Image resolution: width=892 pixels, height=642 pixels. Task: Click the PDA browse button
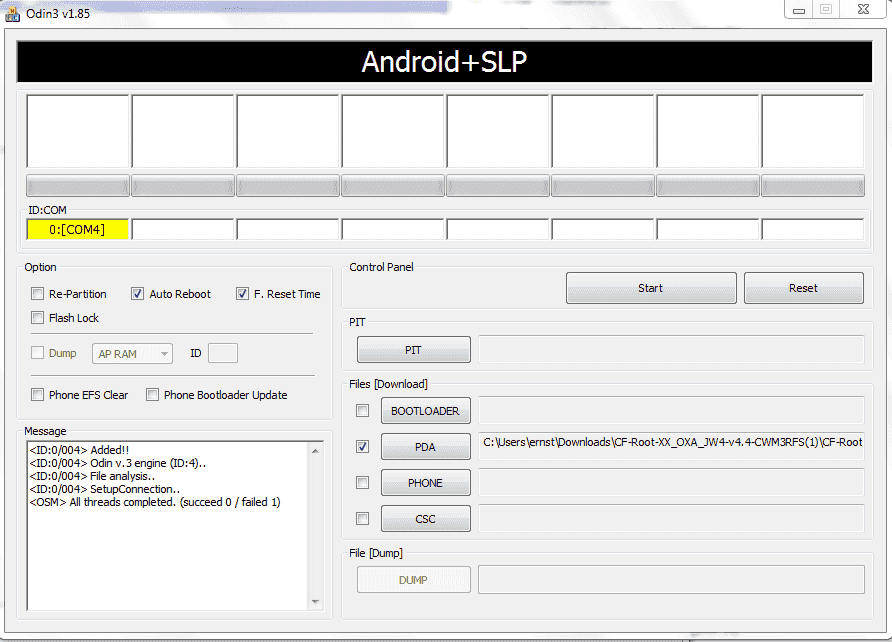coord(426,447)
